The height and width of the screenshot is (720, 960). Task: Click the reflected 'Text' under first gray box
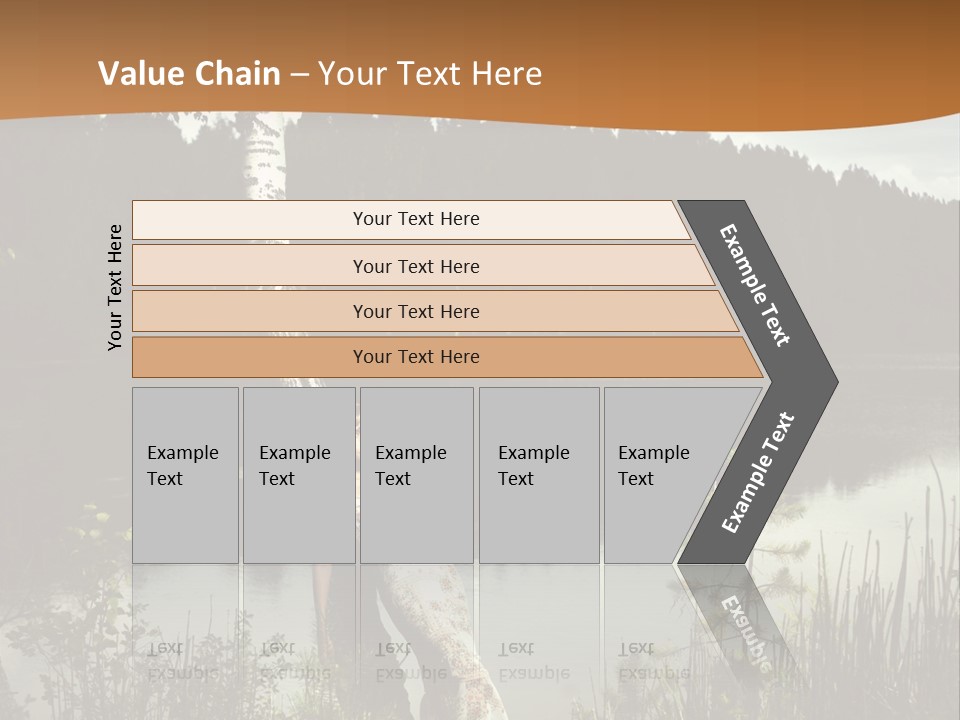point(165,648)
